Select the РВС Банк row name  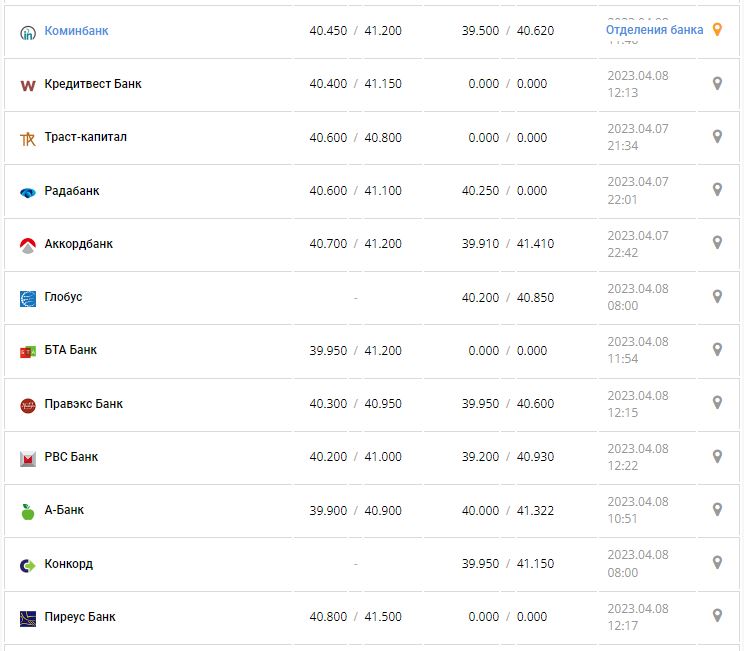pyautogui.click(x=71, y=457)
